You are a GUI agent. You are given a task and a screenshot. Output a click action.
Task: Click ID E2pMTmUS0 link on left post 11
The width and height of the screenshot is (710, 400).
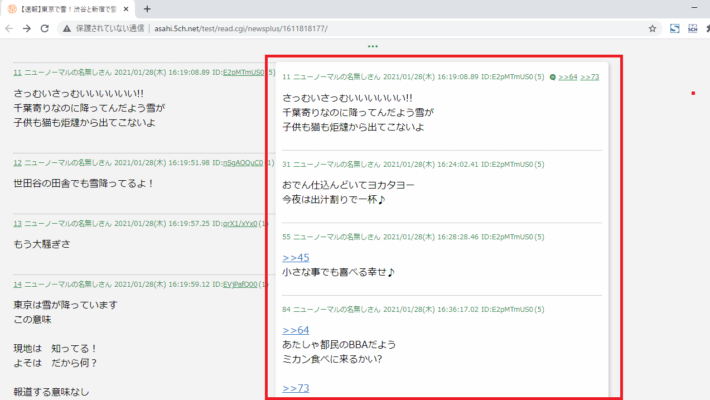pyautogui.click(x=243, y=72)
